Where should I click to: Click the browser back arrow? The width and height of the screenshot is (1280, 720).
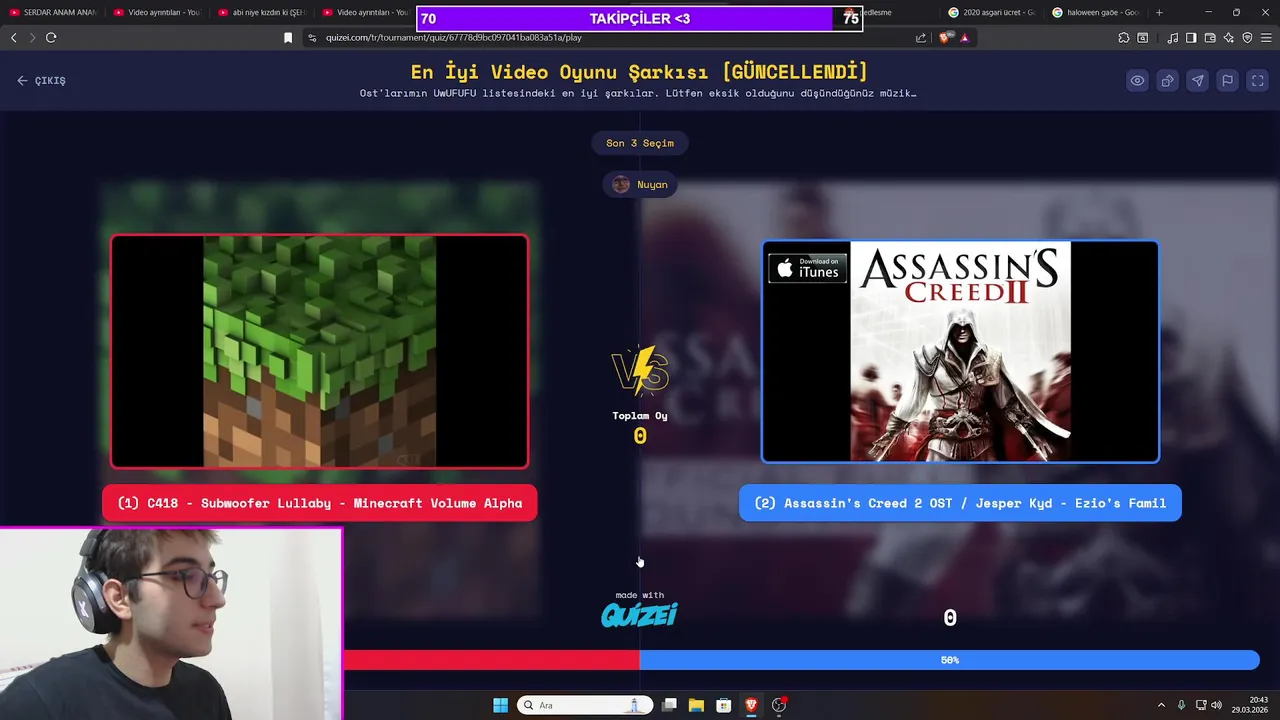coord(13,37)
